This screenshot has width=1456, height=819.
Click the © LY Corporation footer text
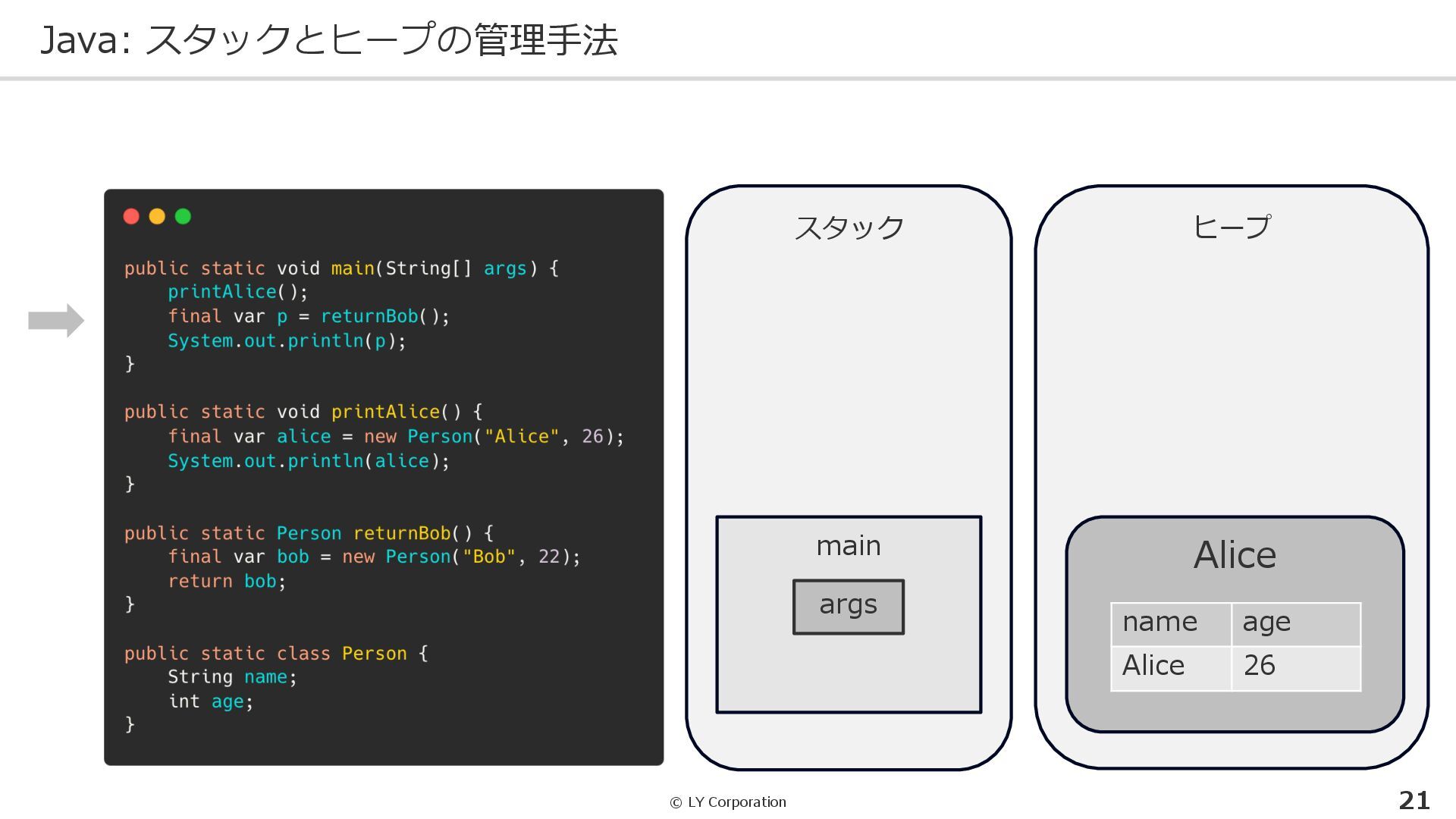click(728, 802)
